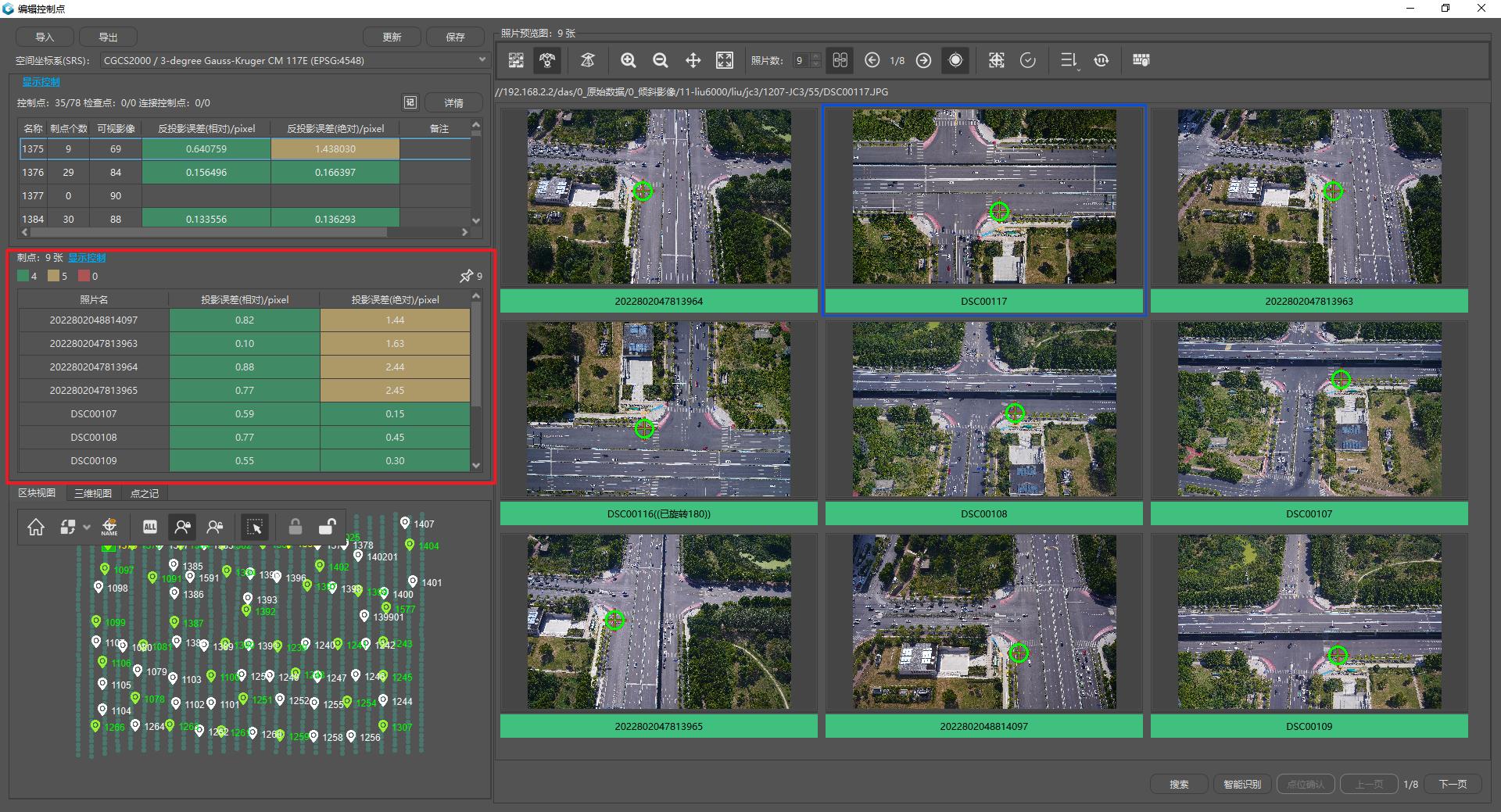Click the tan color legend swatch

pyautogui.click(x=53, y=276)
